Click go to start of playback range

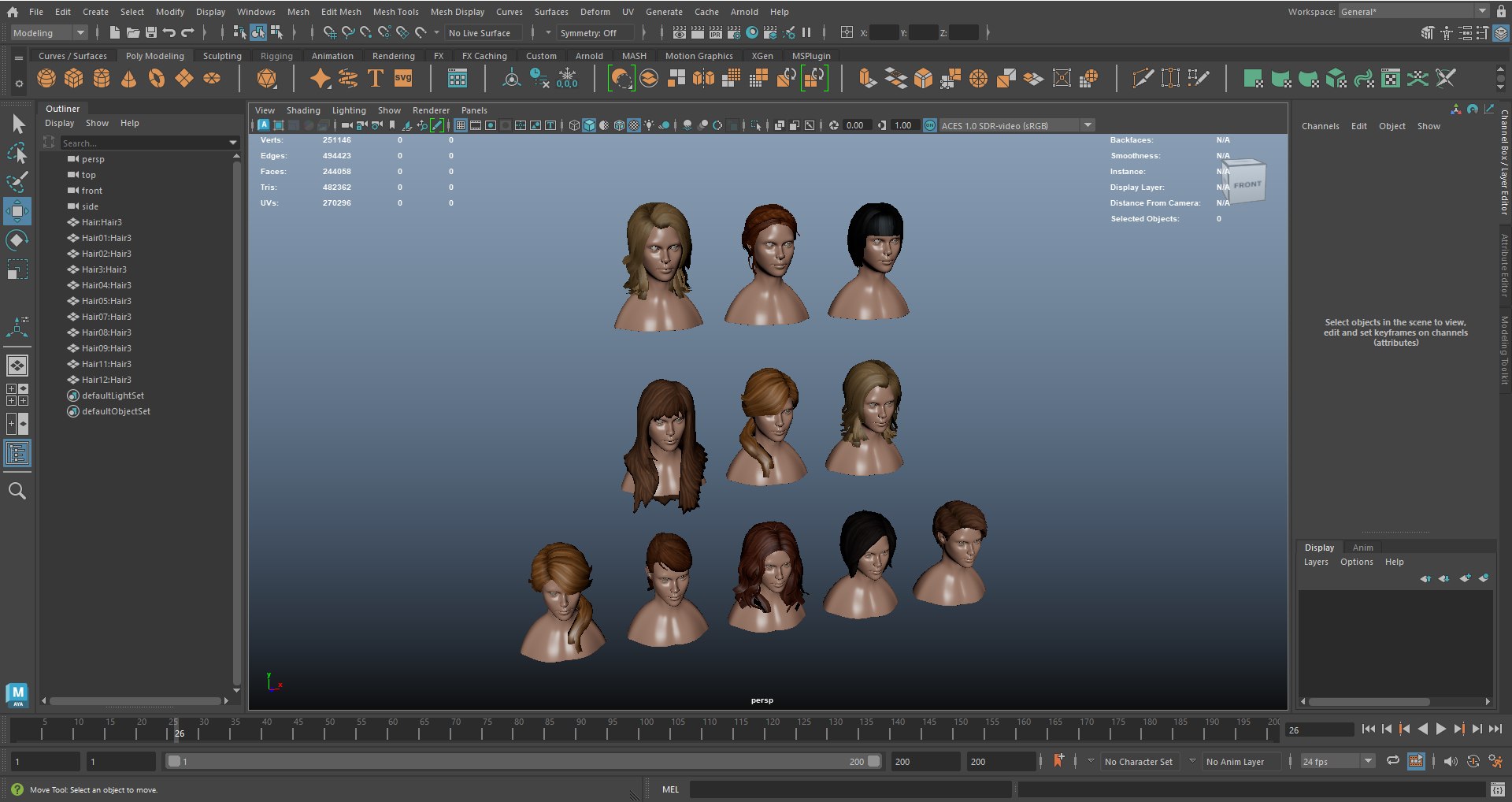[1369, 730]
